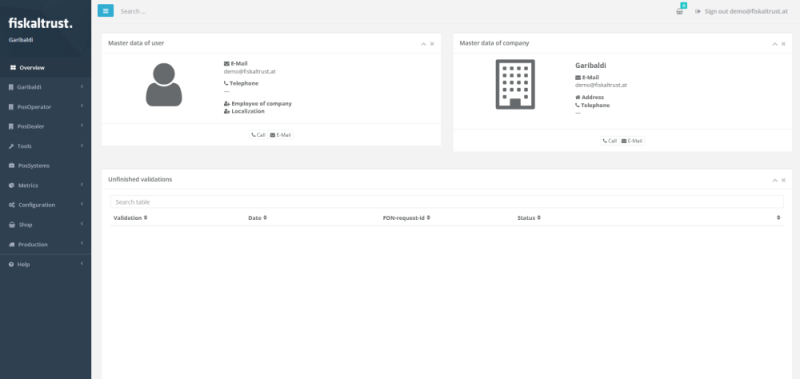The height and width of the screenshot is (379, 800).
Task: Collapse the Master data of company panel
Action: 775,44
